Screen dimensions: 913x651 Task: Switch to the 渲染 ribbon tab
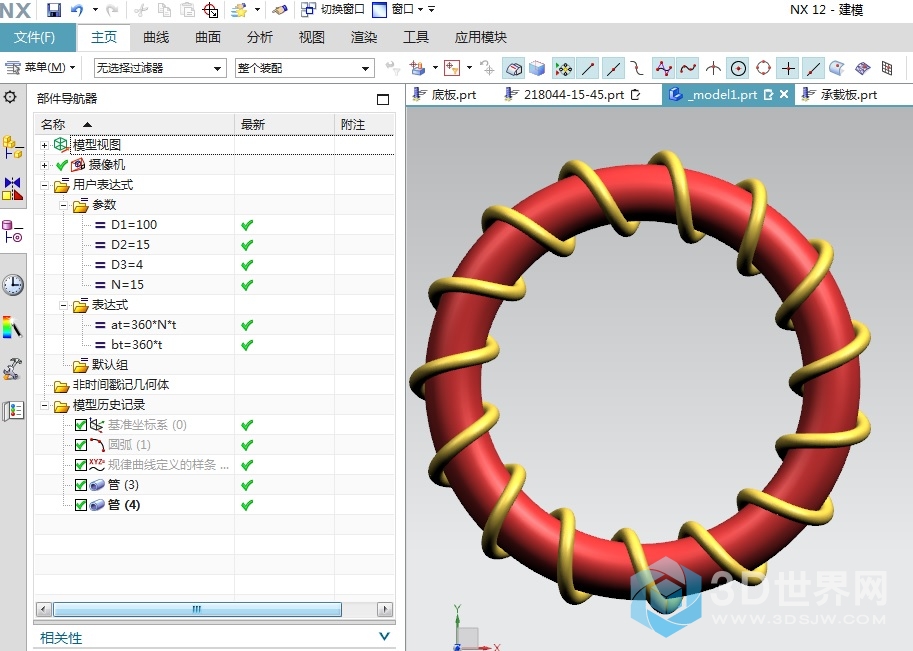(364, 37)
